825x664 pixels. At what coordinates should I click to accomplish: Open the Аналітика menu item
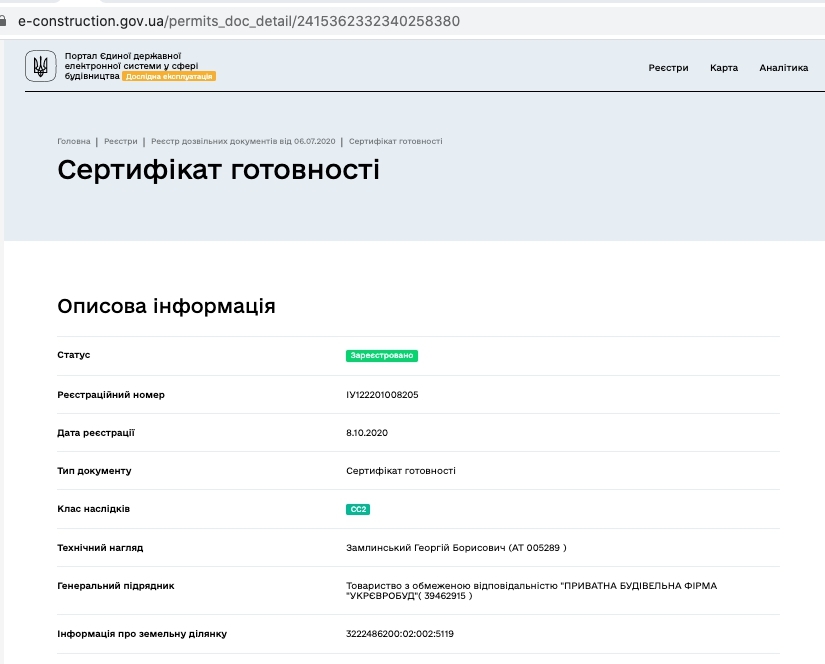[x=783, y=68]
